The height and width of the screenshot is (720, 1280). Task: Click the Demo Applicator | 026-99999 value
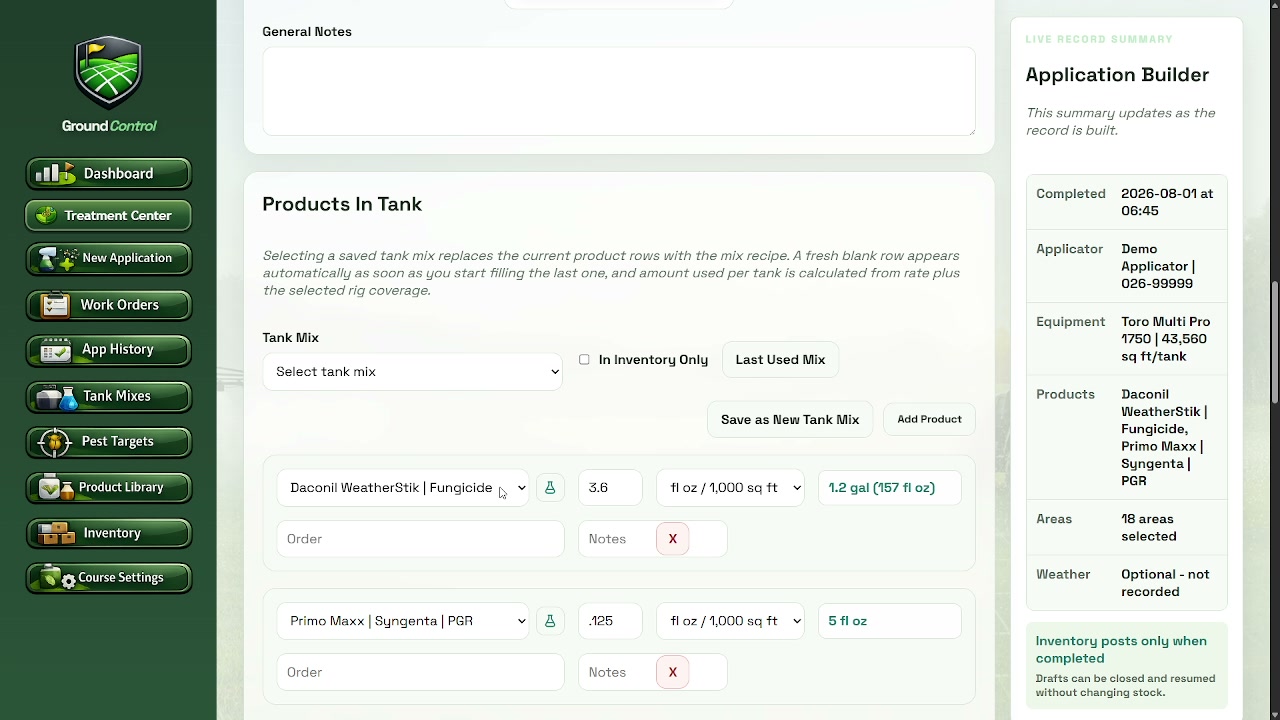point(1158,266)
